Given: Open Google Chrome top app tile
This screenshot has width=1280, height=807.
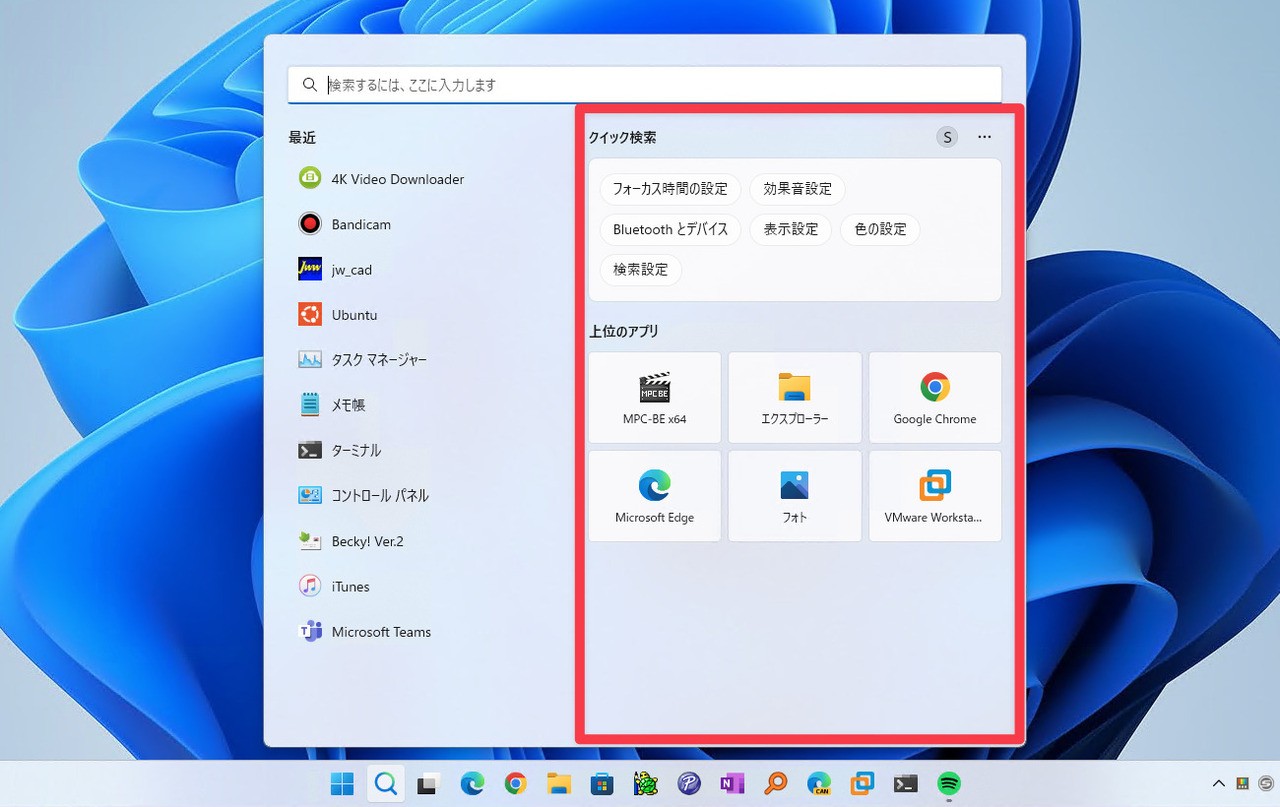Looking at the screenshot, I should [934, 397].
